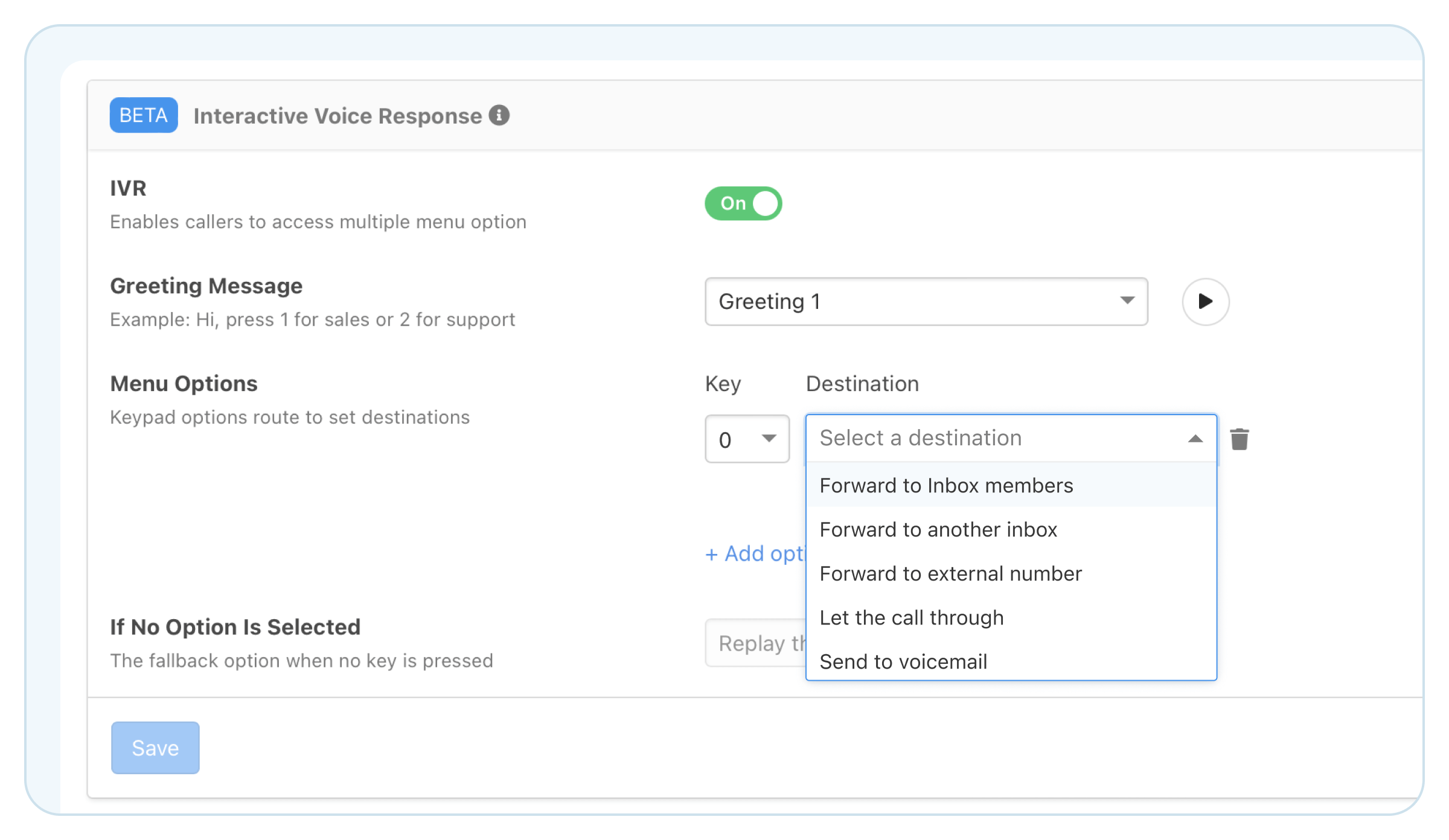Delete the menu option using the trash icon
1449x840 pixels.
pyautogui.click(x=1239, y=439)
